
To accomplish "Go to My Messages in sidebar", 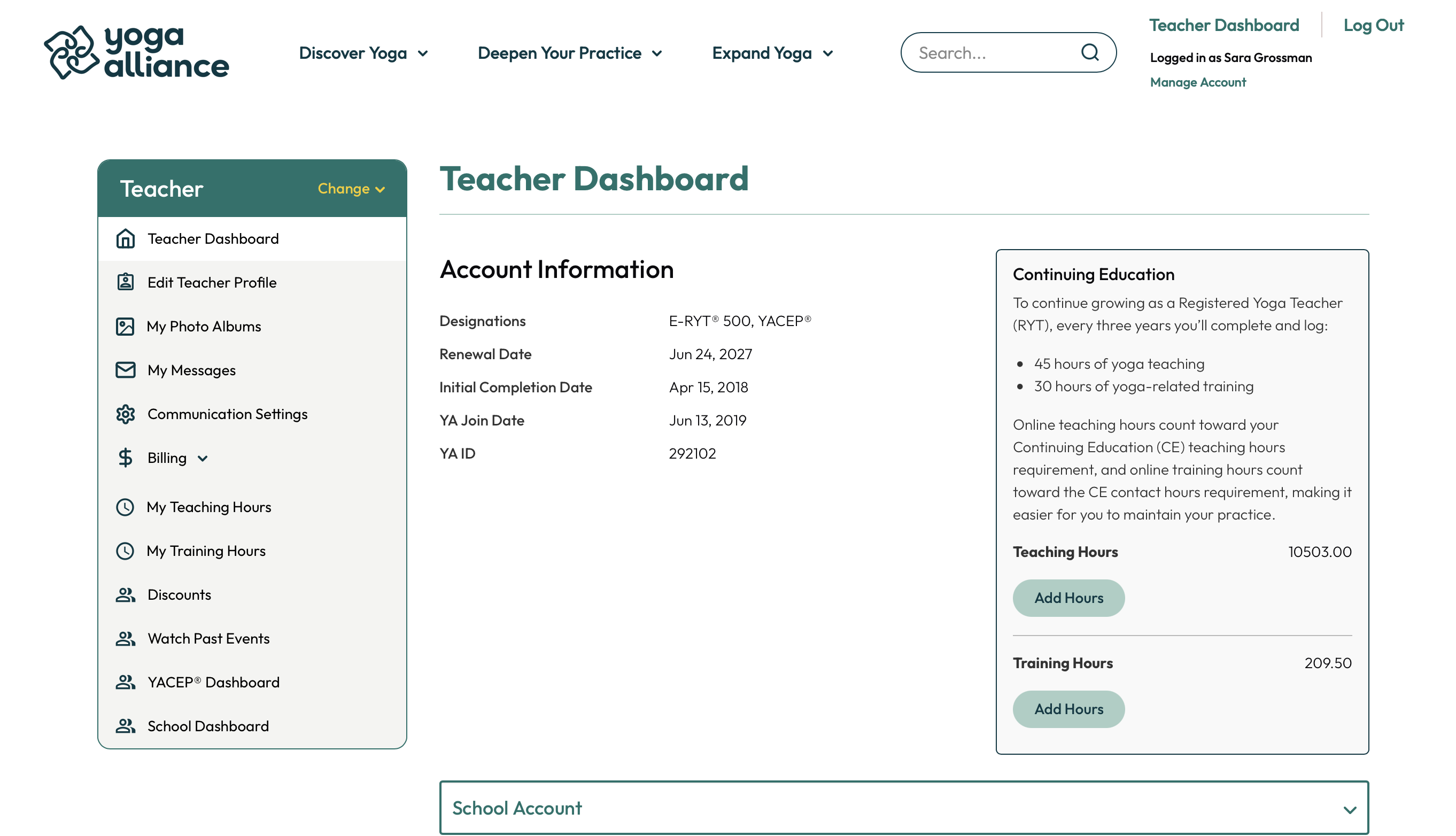I will click(x=191, y=370).
